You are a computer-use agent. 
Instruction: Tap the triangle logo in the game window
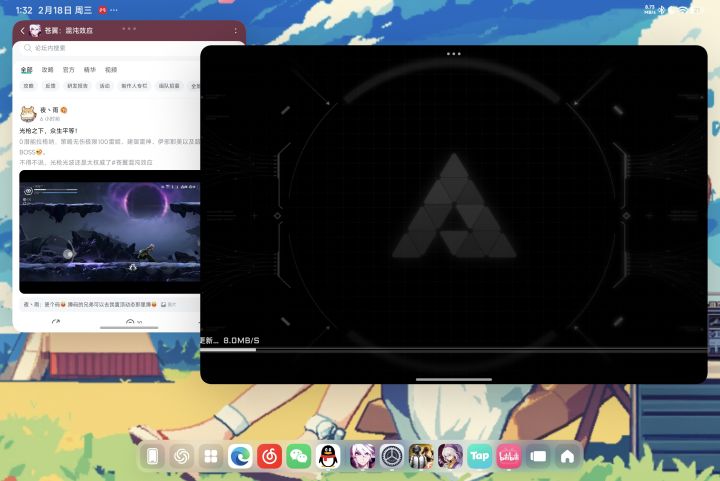click(x=454, y=205)
